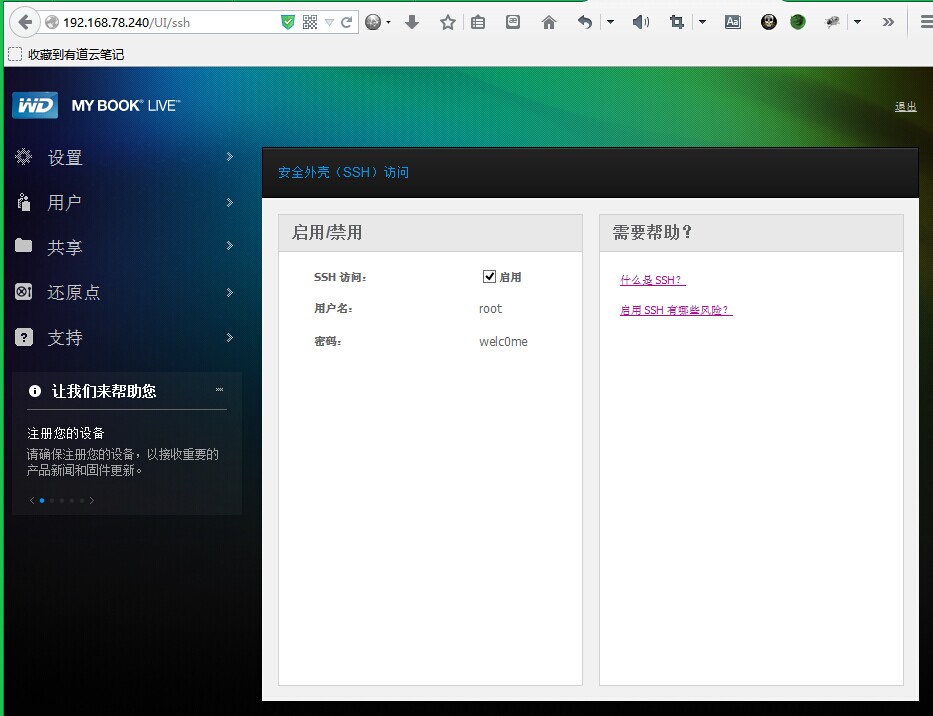Screen dimensions: 933x716
Task: Click the 注册您的设备 heading
Action: click(x=65, y=433)
